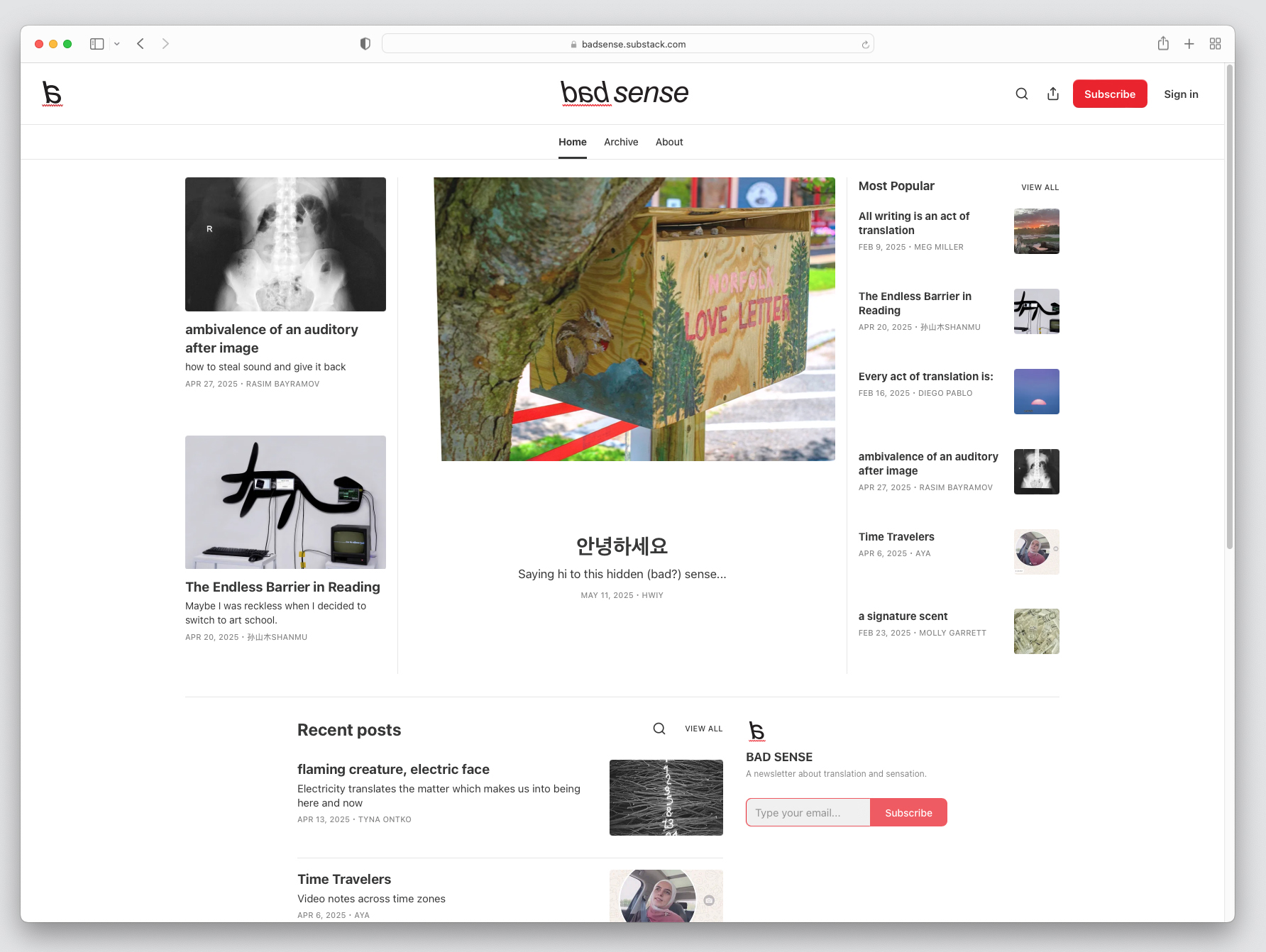
Task: Go back to the previous page
Action: [x=141, y=44]
